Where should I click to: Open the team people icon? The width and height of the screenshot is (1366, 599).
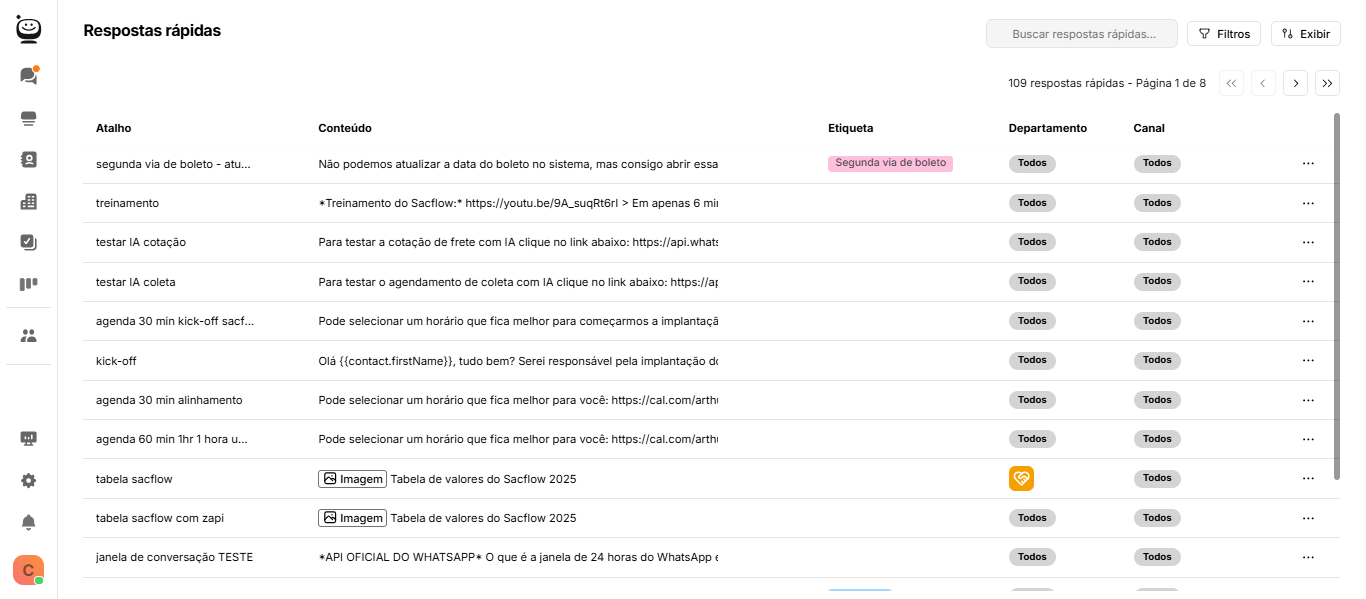click(28, 336)
